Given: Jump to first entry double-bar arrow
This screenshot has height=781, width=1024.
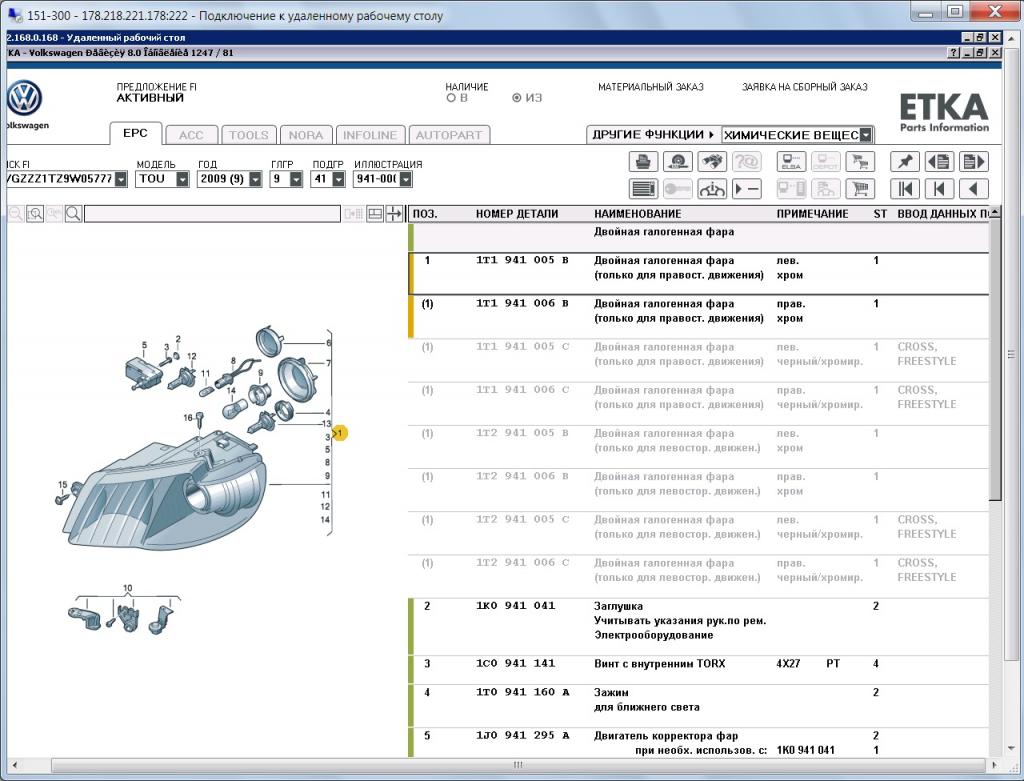Looking at the screenshot, I should coord(904,189).
